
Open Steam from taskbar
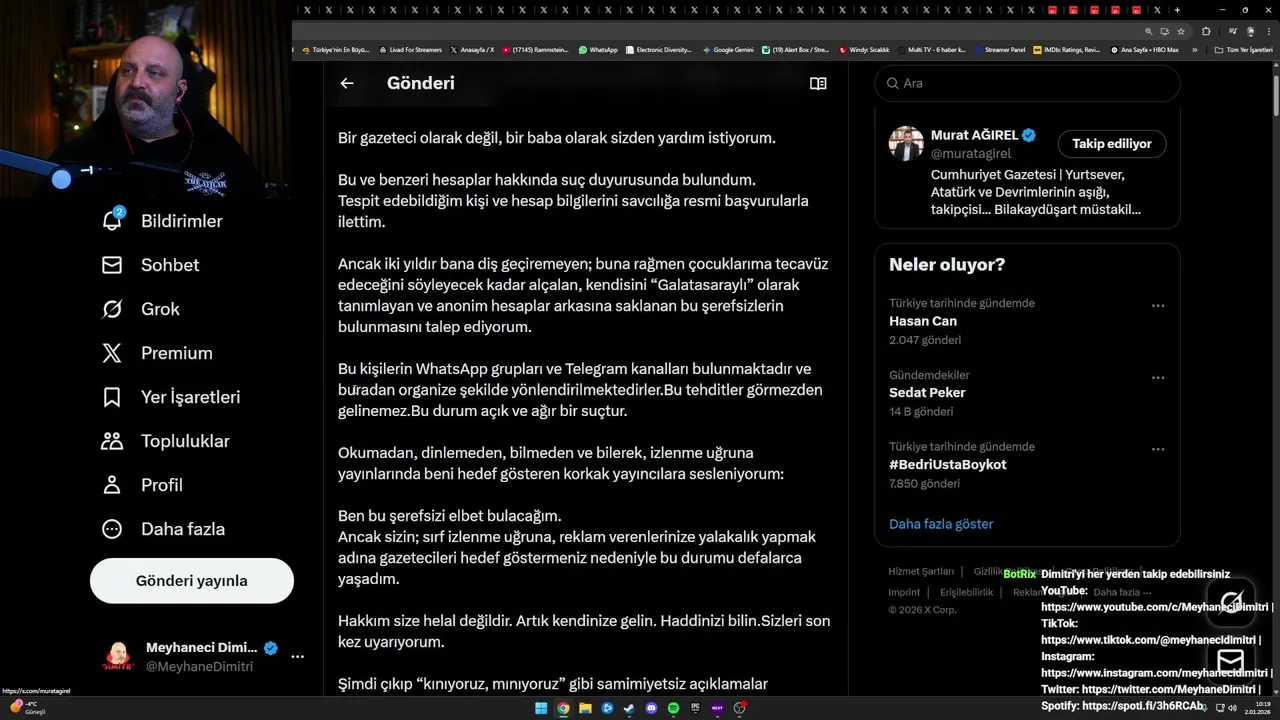[x=629, y=708]
